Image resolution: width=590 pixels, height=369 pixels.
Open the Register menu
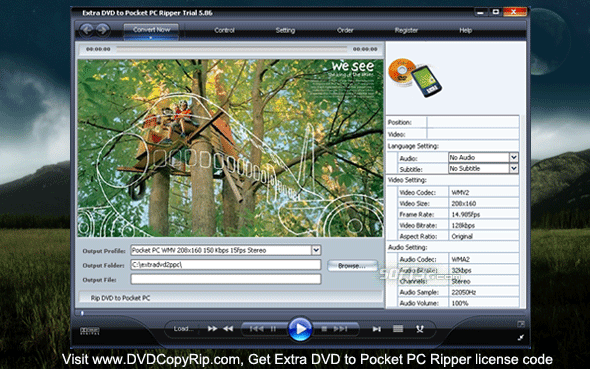[x=406, y=30]
